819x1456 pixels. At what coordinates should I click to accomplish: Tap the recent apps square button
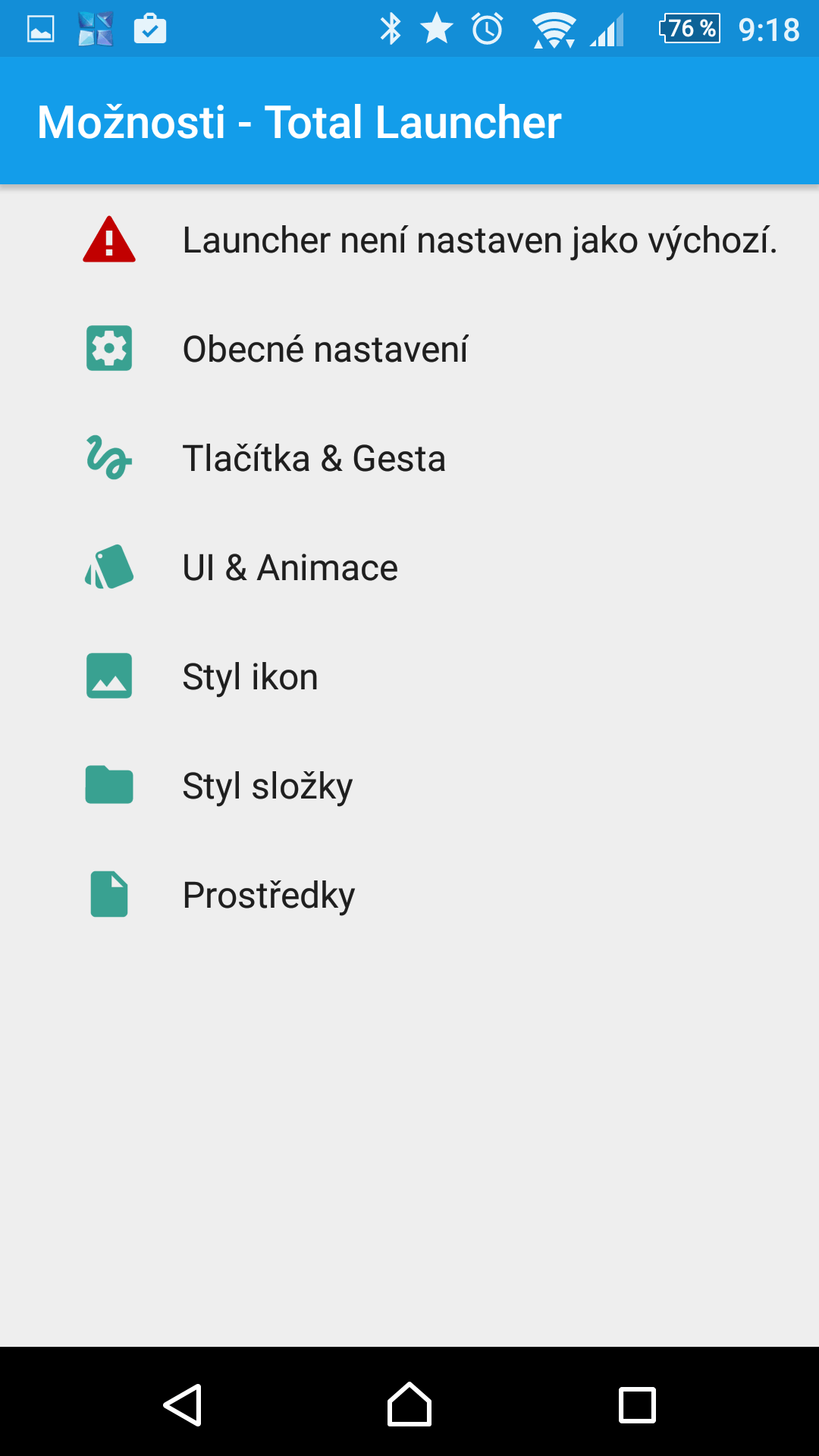click(x=637, y=1405)
